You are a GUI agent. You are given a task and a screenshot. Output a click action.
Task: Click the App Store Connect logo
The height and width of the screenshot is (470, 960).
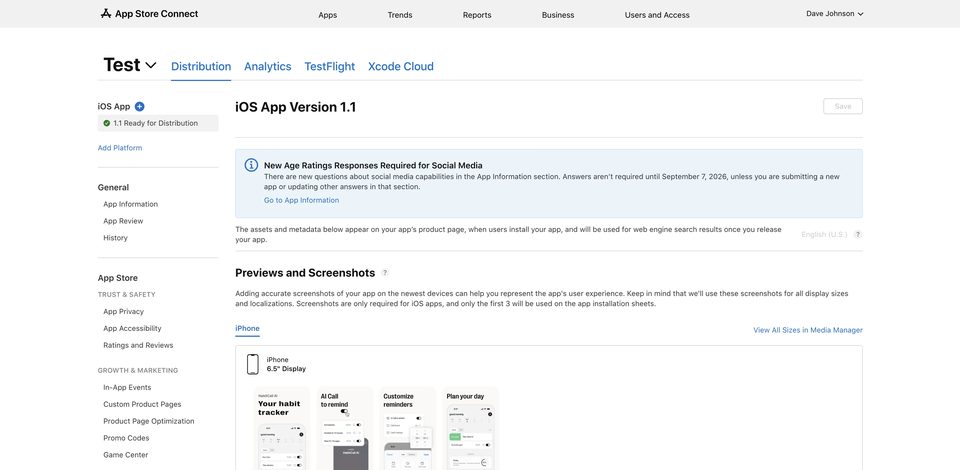pos(149,13)
